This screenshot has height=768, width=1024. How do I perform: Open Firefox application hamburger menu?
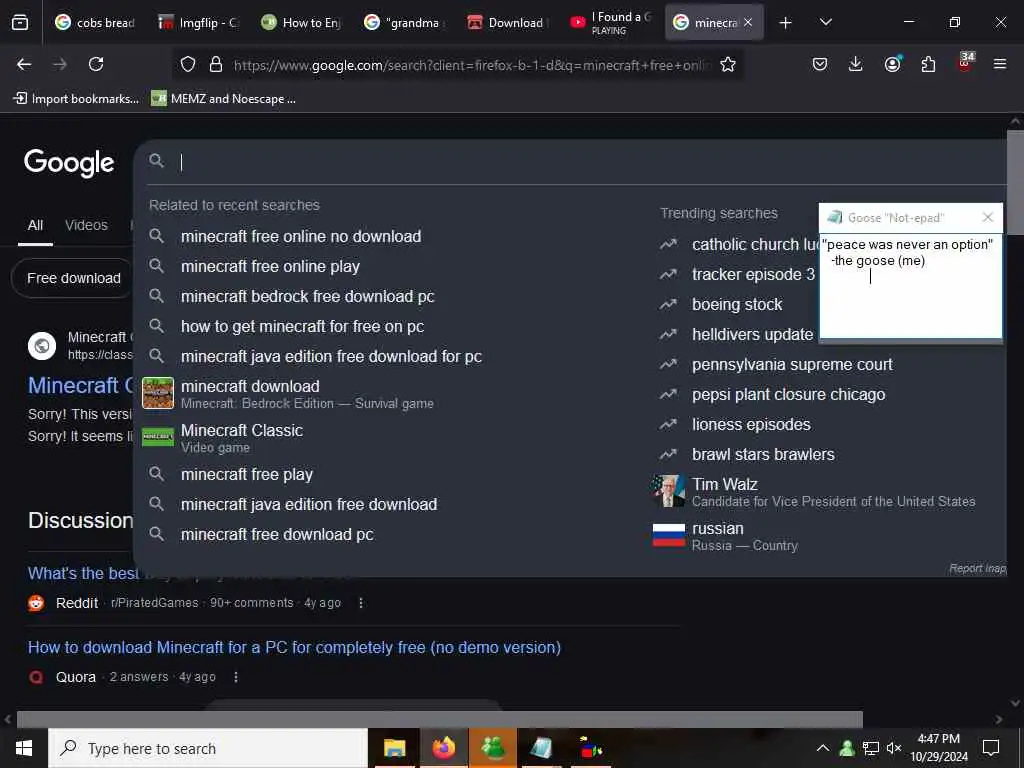(x=1000, y=64)
